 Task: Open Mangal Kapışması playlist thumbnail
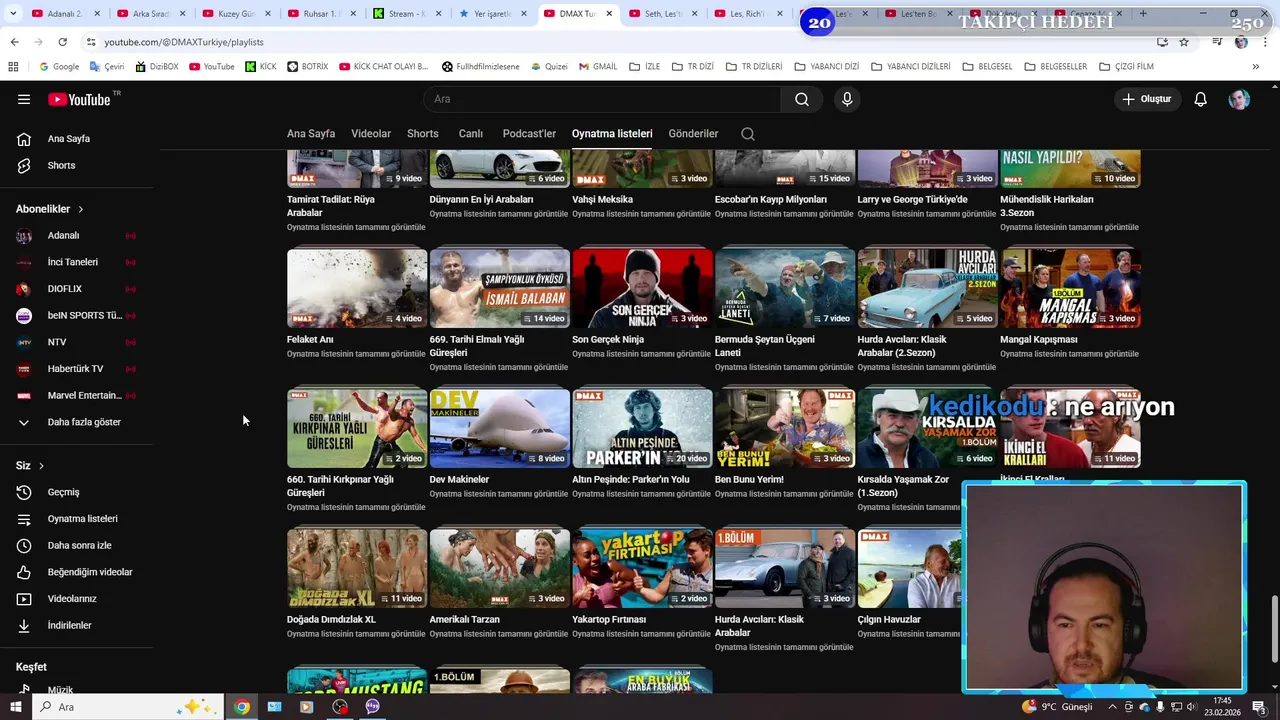1070,289
